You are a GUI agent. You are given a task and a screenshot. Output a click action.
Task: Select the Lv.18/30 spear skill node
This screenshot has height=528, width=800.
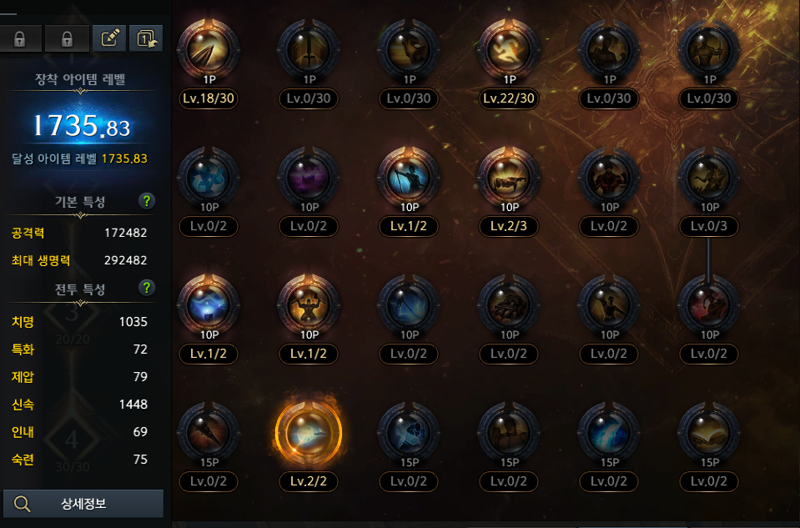coord(208,49)
